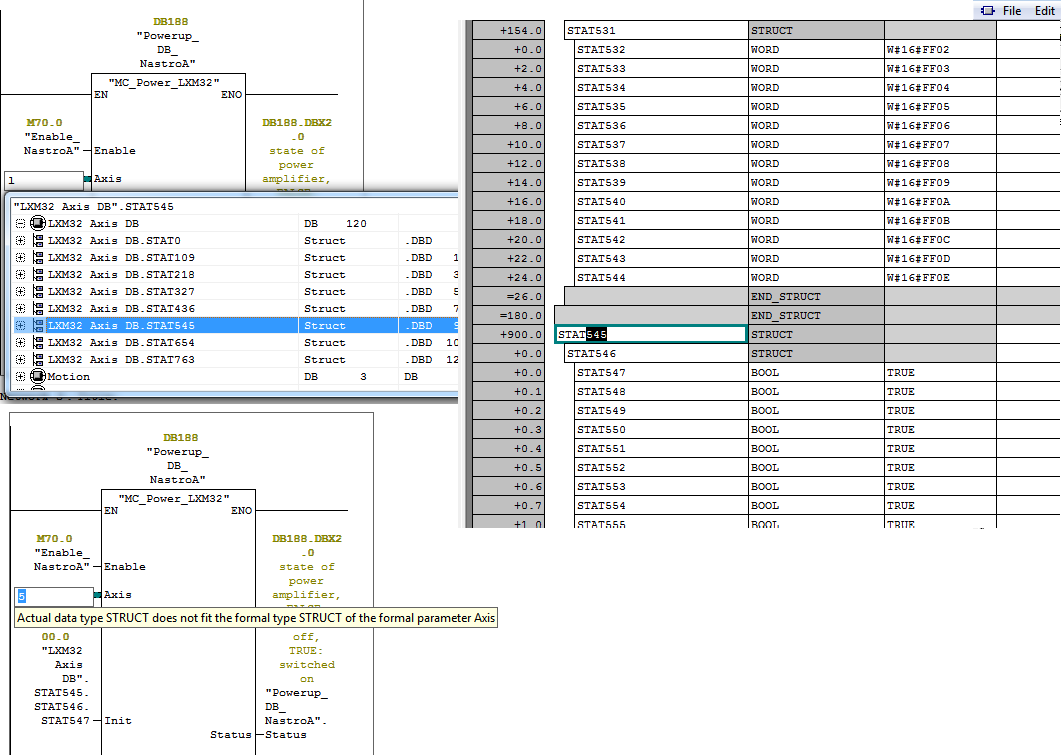This screenshot has height=755, width=1061.
Task: Collapse the LXM32 Axis DB root node
Action: (20, 223)
